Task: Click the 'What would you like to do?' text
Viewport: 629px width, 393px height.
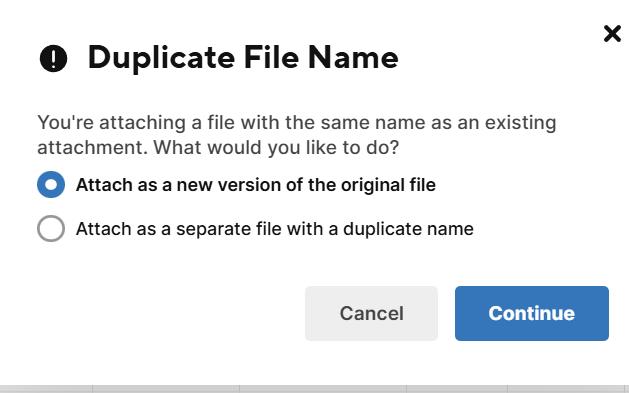Action: tap(276, 147)
